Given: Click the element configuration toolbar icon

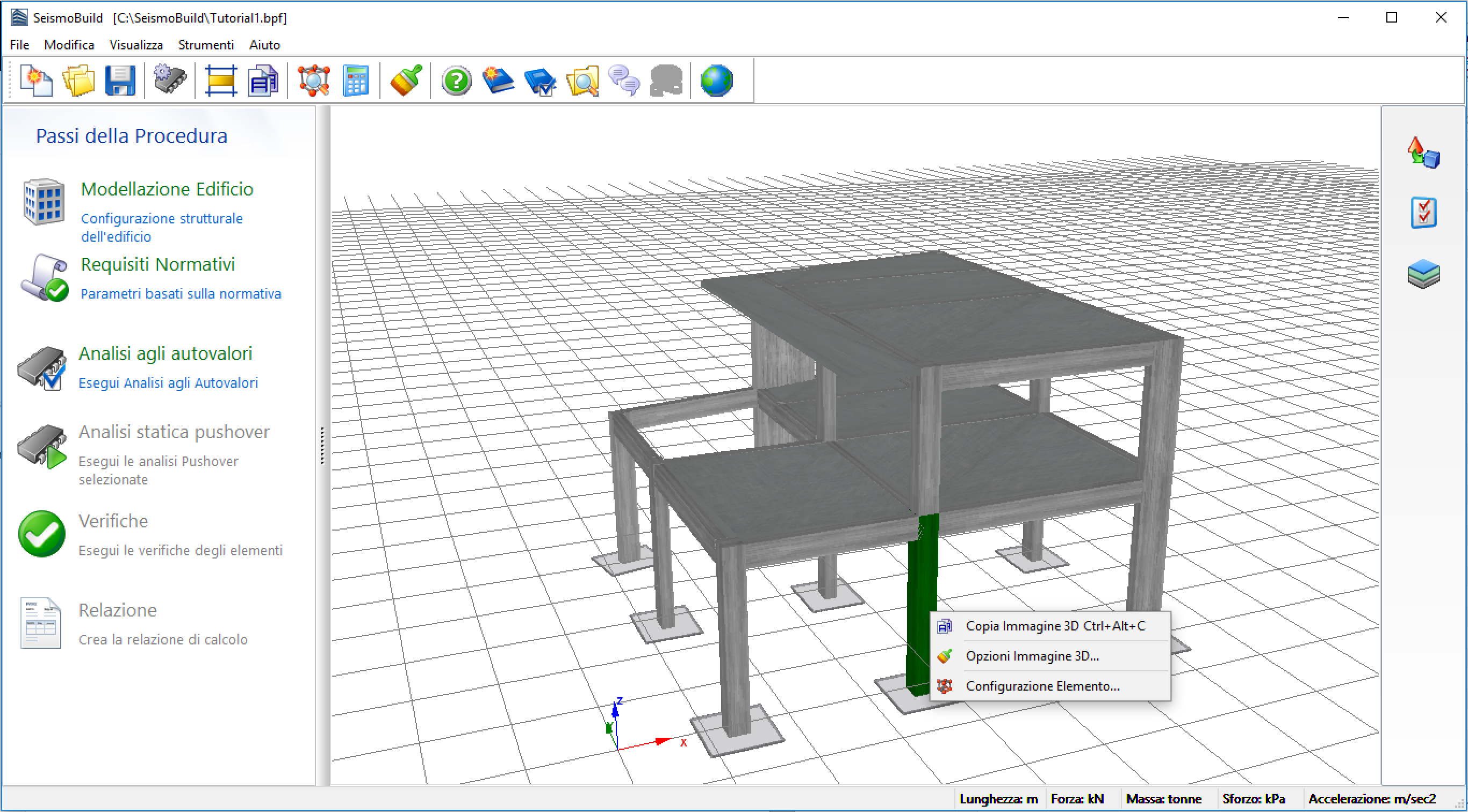Looking at the screenshot, I should [313, 81].
